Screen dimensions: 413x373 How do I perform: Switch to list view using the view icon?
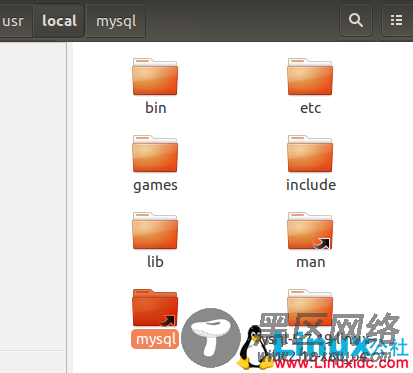tap(397, 20)
